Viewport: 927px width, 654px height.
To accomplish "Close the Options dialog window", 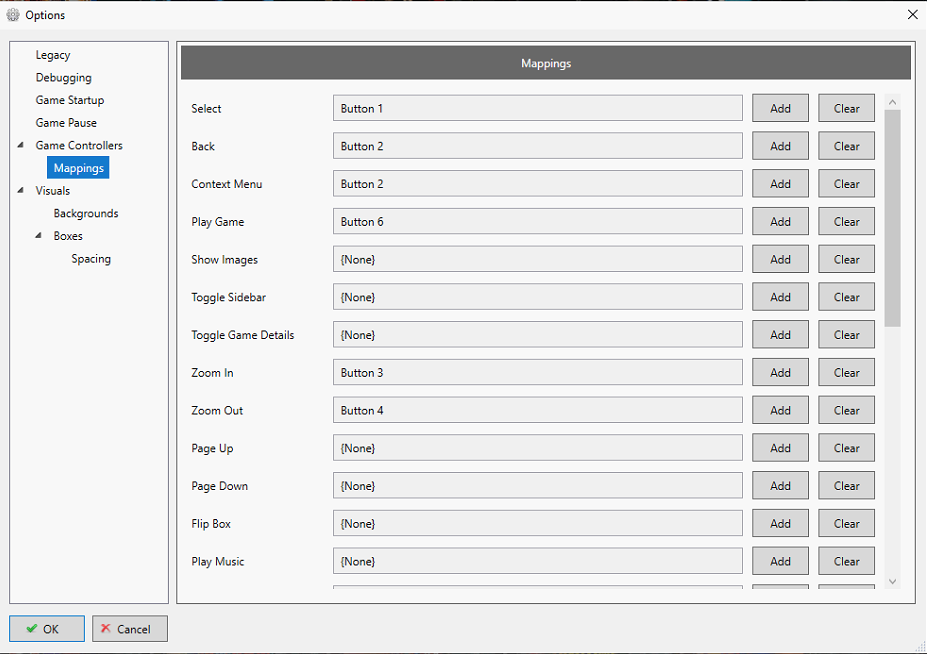I will point(912,14).
